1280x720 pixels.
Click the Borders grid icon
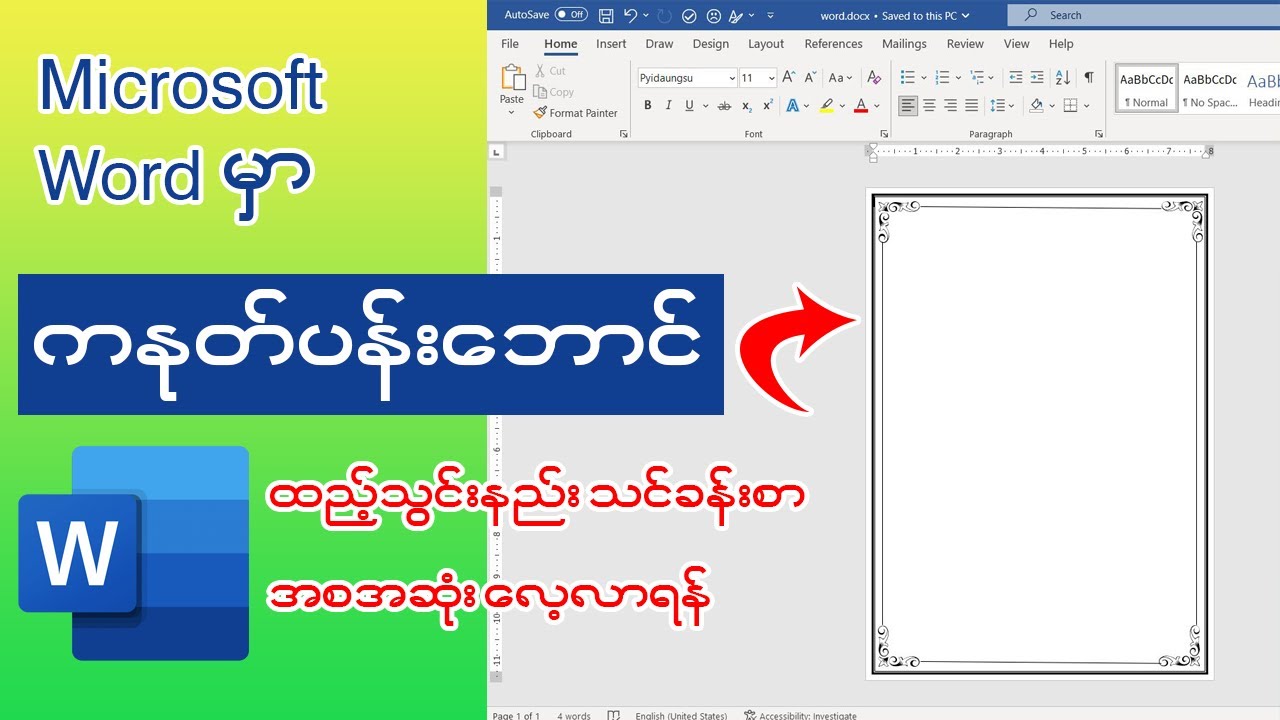[1070, 105]
